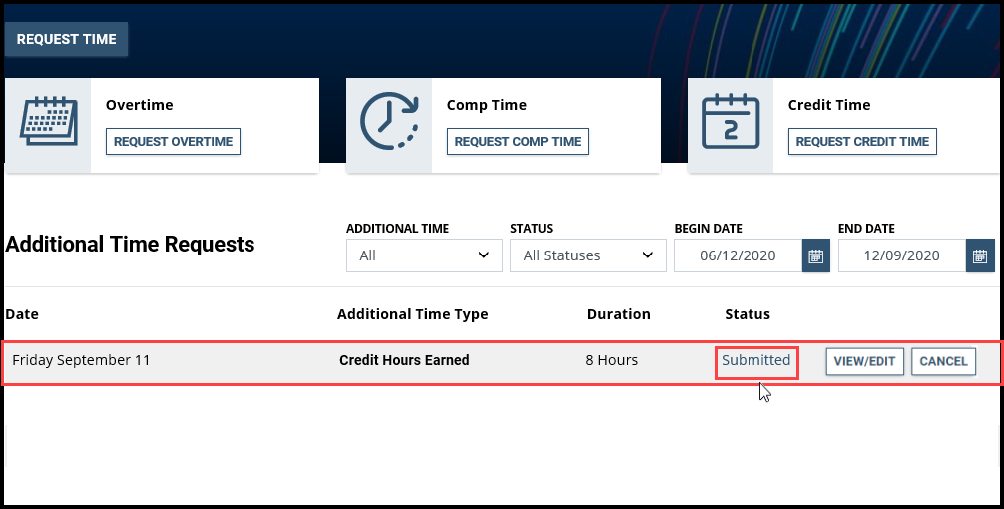Click Request Credit Time button
The height and width of the screenshot is (509, 1004).
click(x=862, y=141)
